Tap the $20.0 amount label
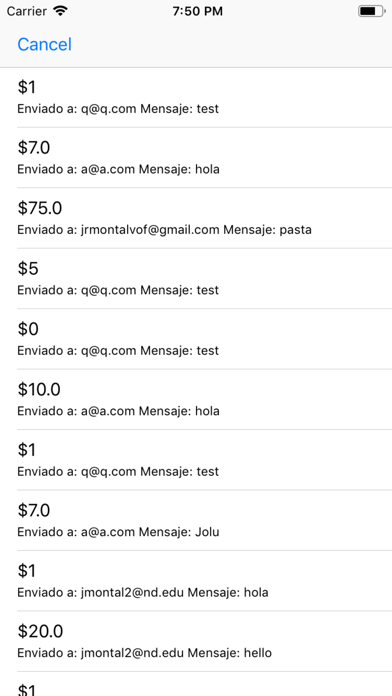Viewport: 392px width, 696px height. coord(40,631)
